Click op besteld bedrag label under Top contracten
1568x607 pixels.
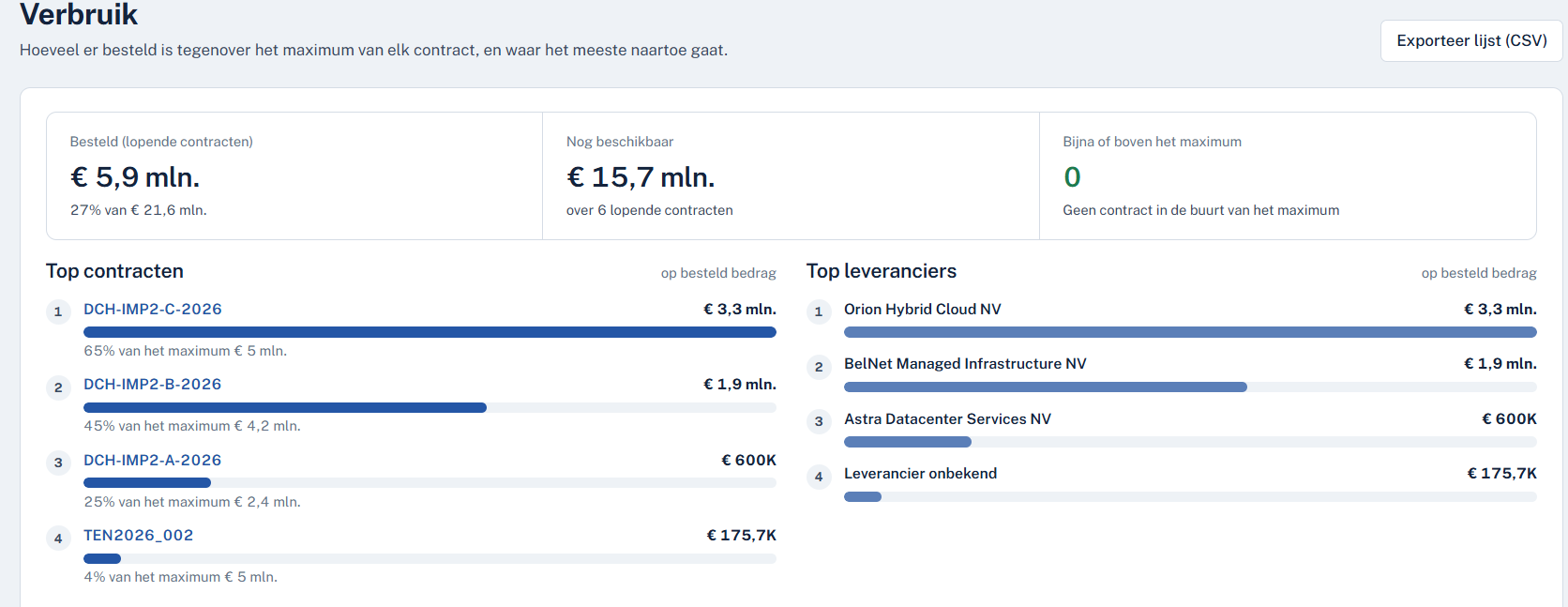tap(718, 273)
